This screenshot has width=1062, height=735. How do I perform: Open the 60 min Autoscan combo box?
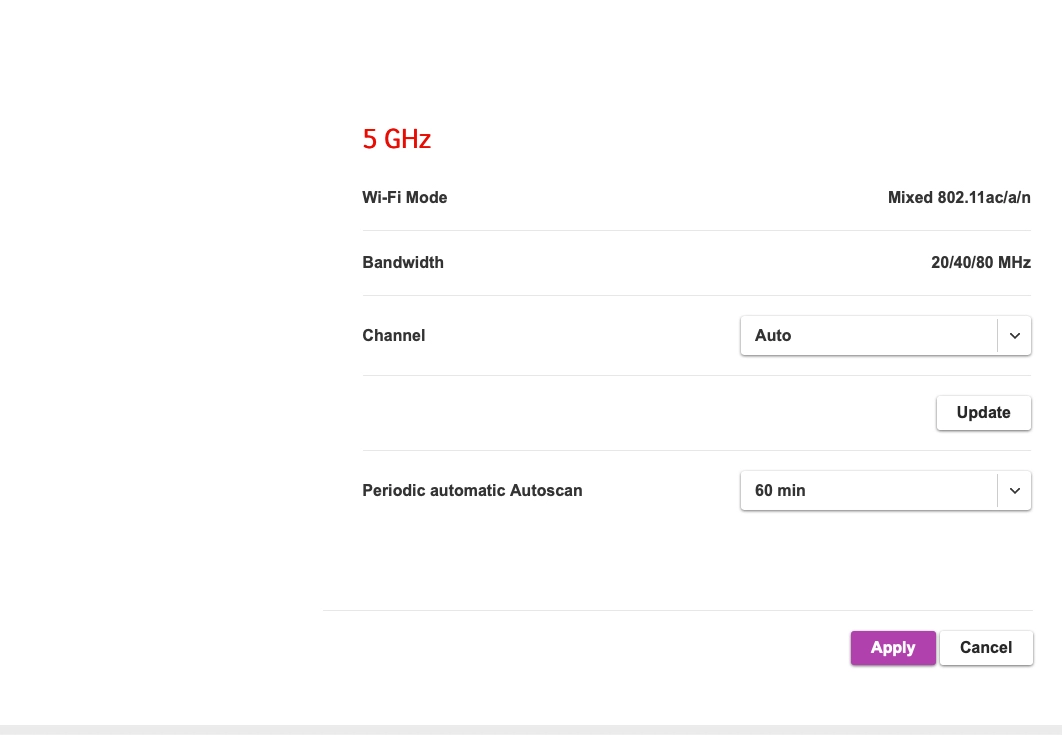pos(868,491)
